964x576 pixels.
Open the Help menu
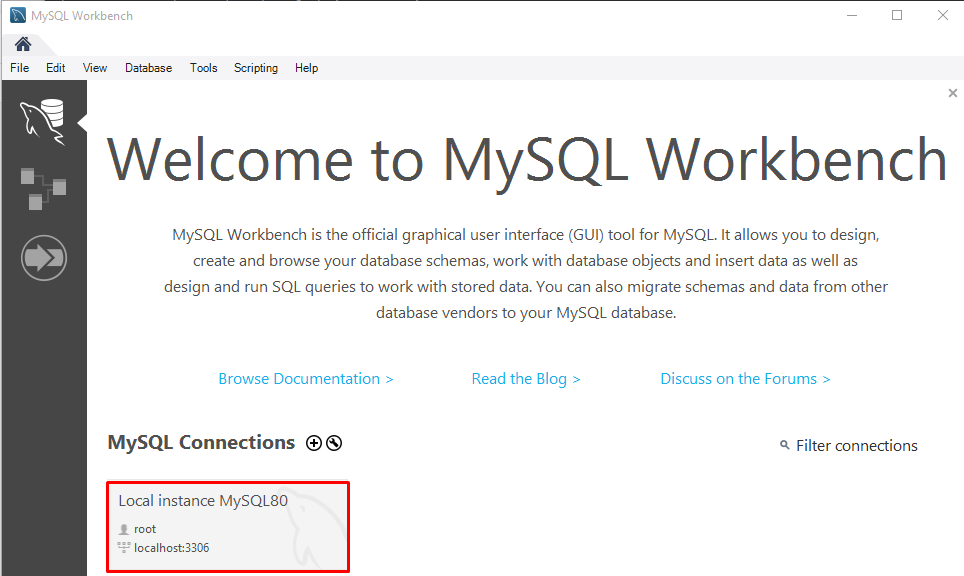tap(306, 68)
